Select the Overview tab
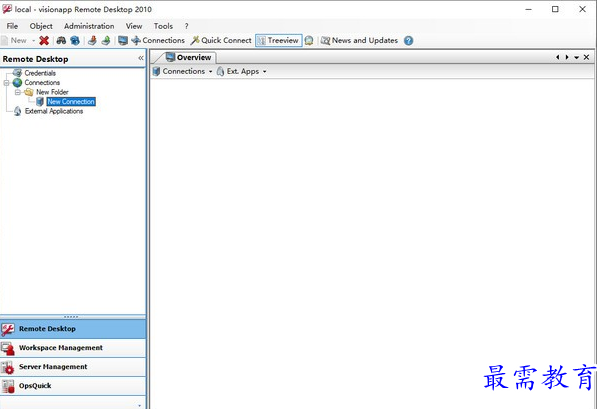 click(188, 57)
